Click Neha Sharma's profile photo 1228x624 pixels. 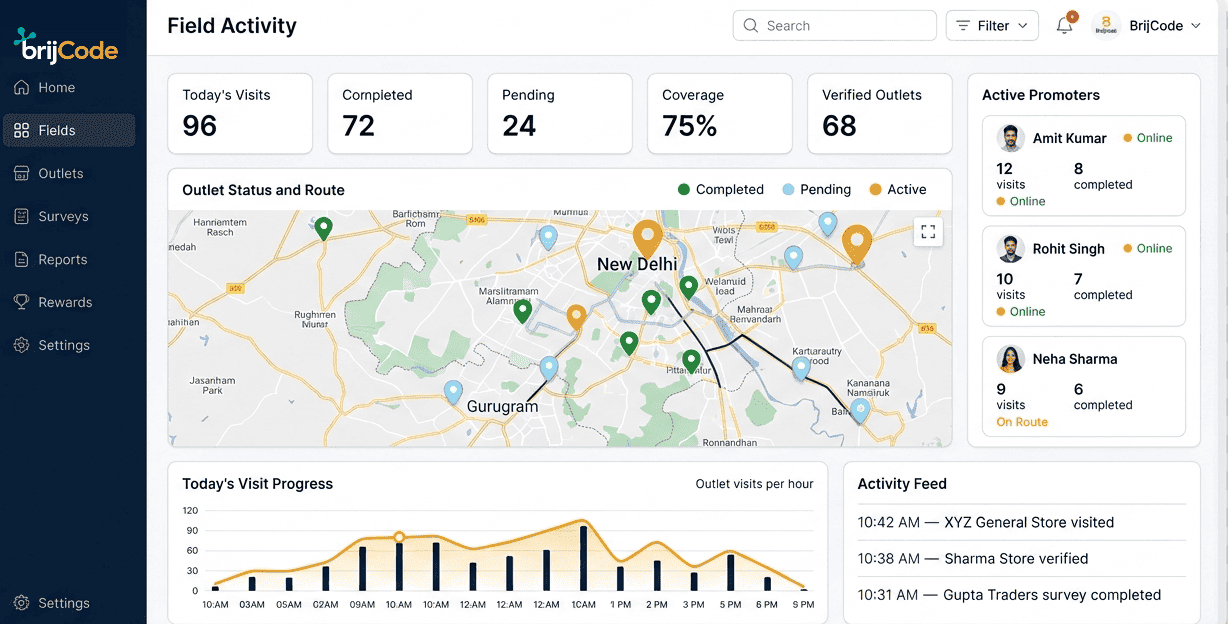coord(1011,358)
